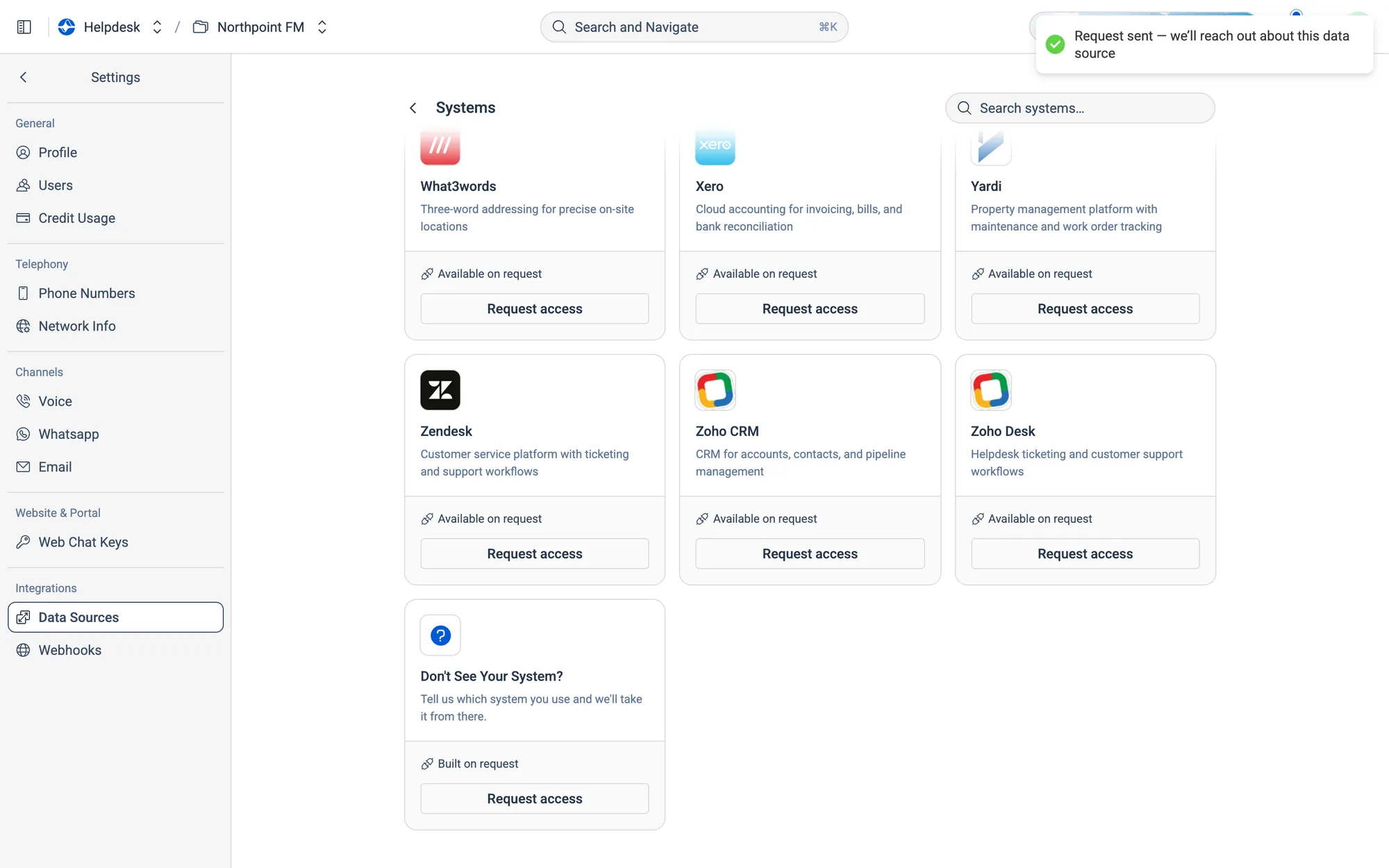Open the Voice channel settings
Image resolution: width=1389 pixels, height=868 pixels.
click(115, 401)
